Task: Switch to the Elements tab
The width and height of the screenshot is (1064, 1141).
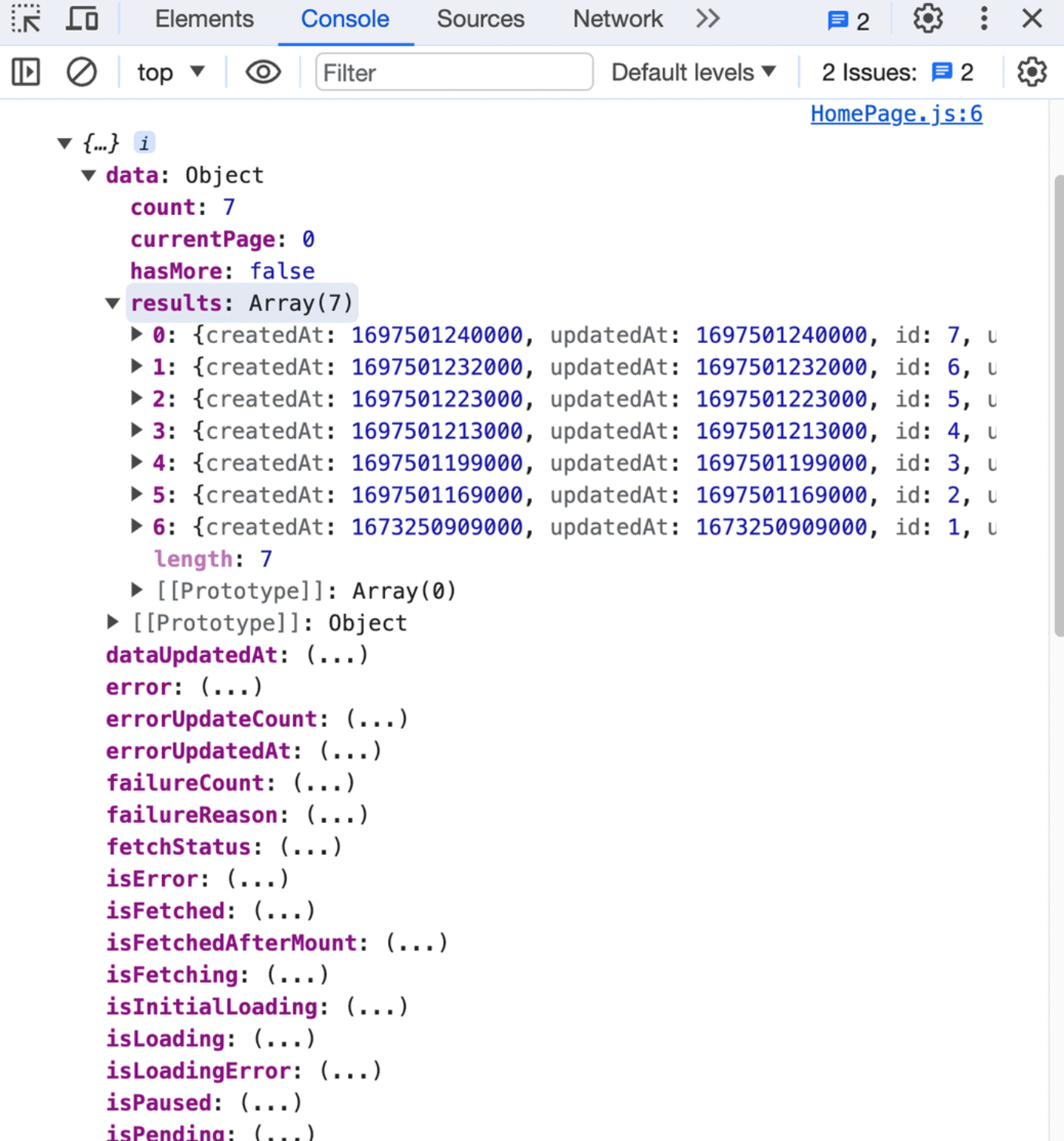Action: (204, 19)
